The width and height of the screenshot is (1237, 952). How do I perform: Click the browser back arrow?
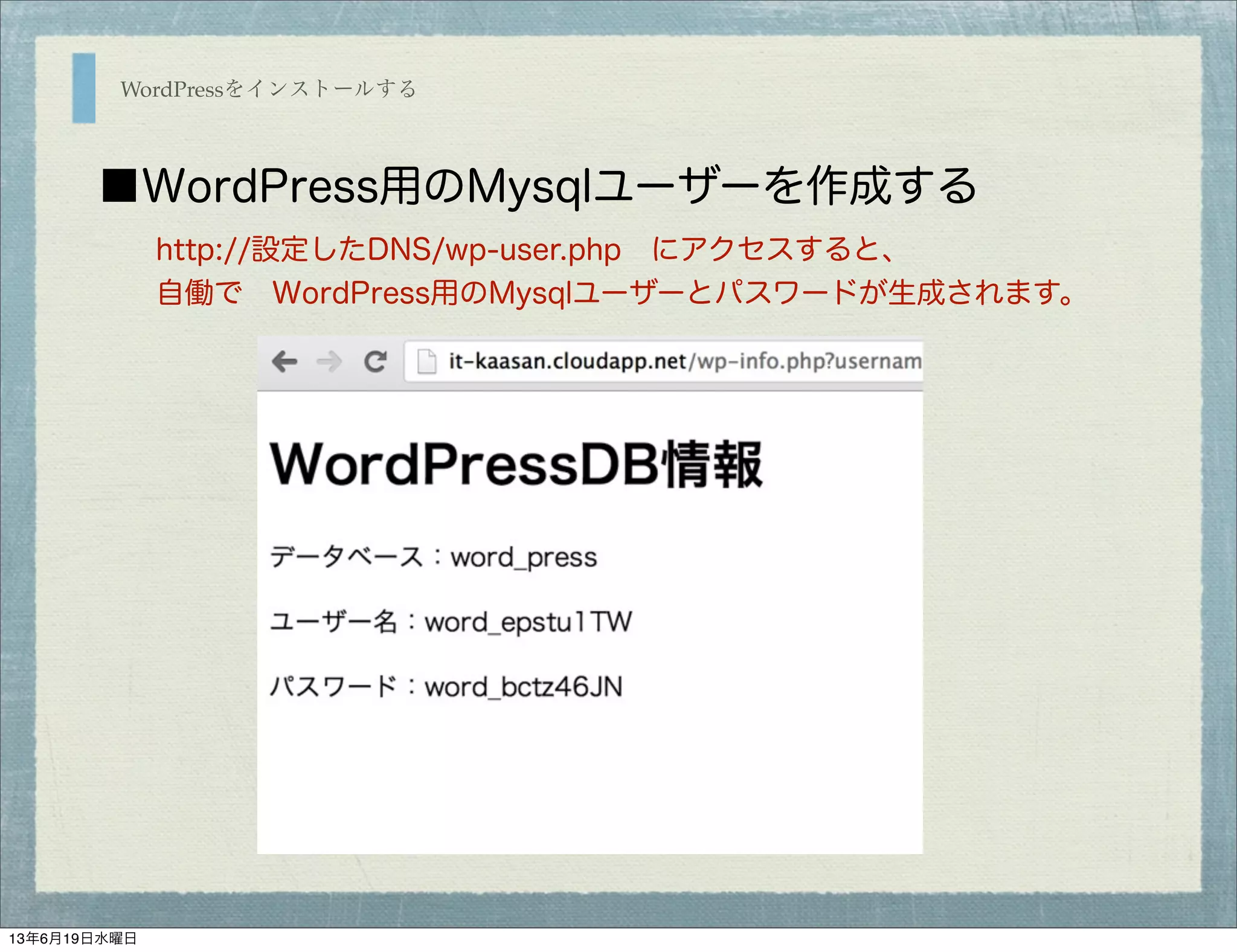(284, 362)
